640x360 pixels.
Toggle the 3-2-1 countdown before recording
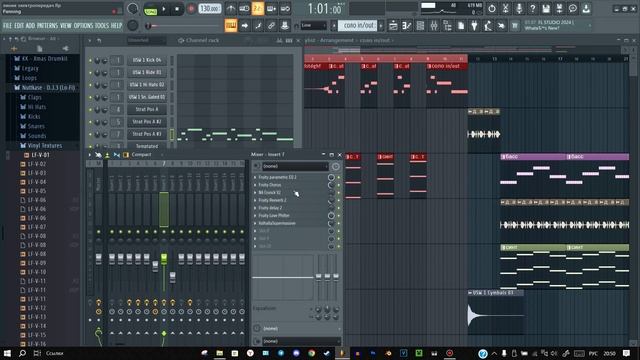[258, 9]
